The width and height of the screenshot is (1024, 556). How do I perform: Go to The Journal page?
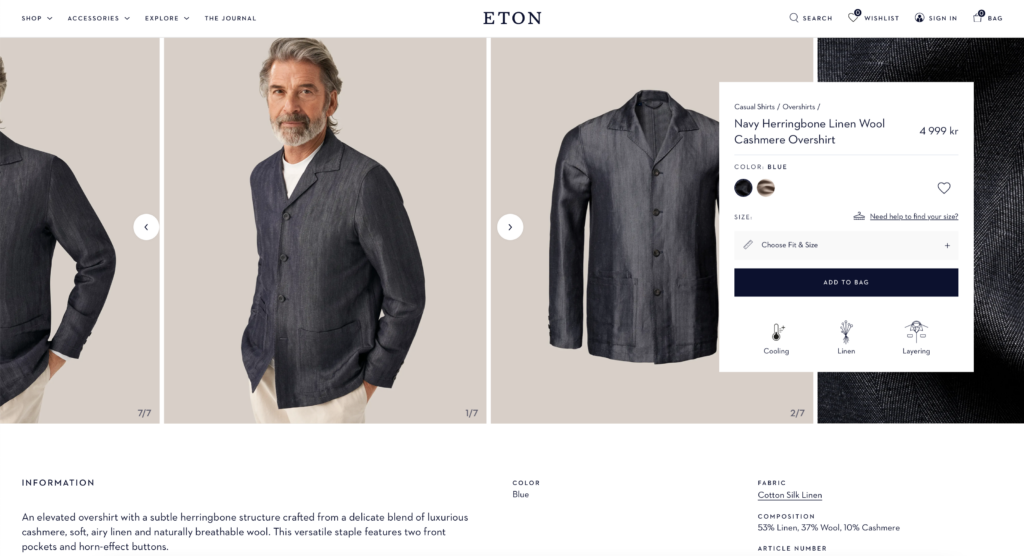tap(231, 18)
